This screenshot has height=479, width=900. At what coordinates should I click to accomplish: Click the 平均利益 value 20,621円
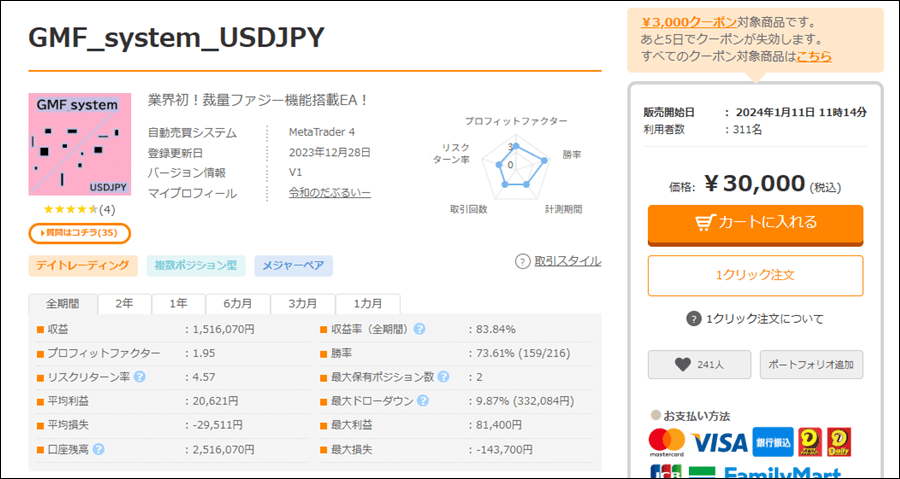coord(215,401)
